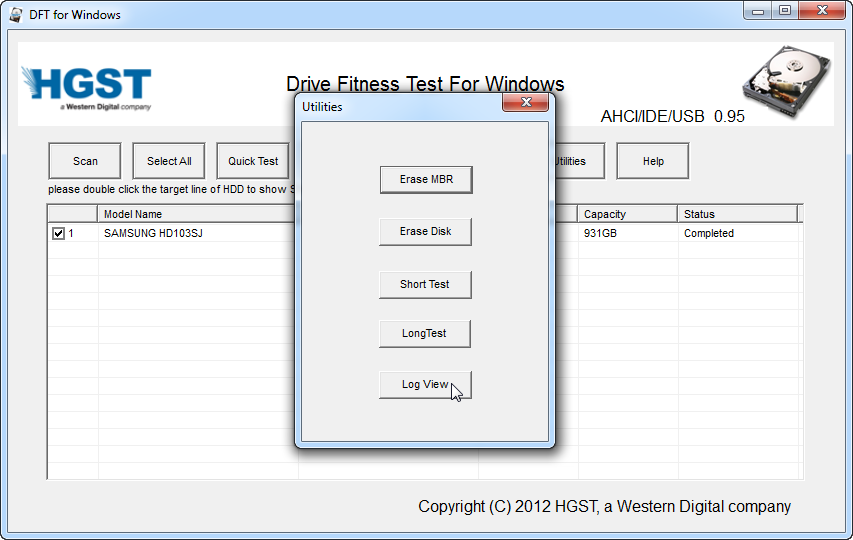Close the DFT for Windows window
Screen dimensions: 853x540
click(x=823, y=10)
